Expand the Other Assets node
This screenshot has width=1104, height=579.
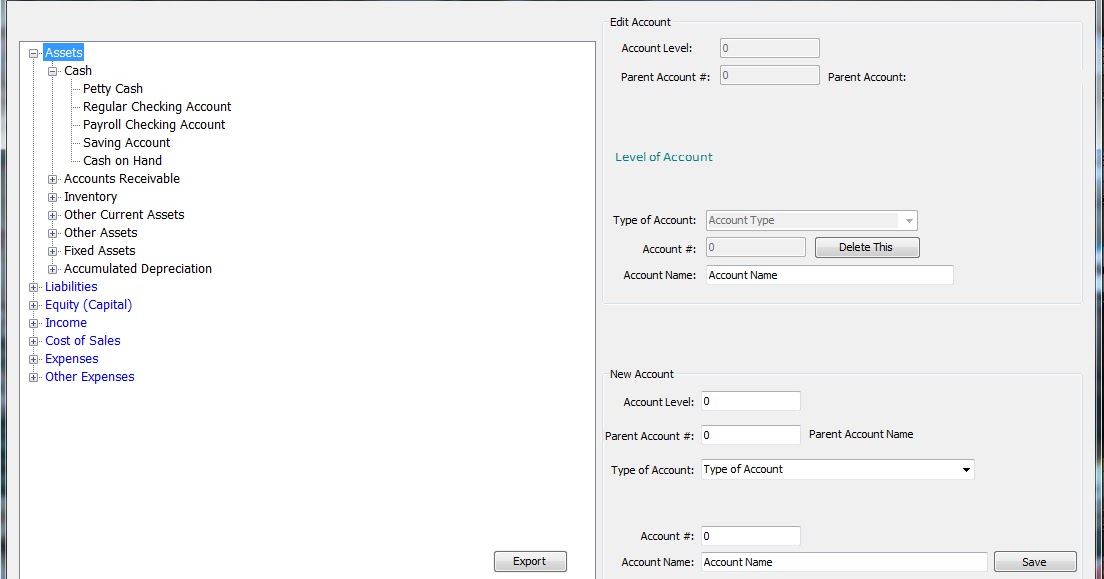point(52,233)
